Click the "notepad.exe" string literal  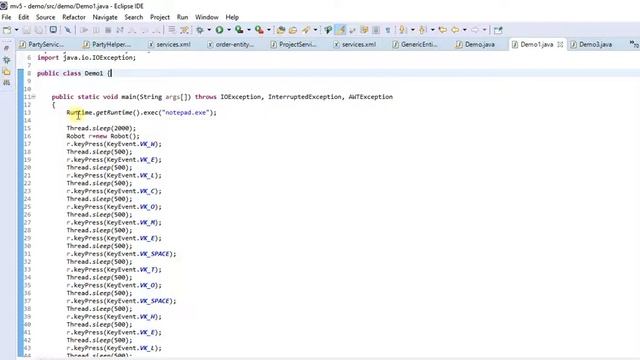pos(186,113)
